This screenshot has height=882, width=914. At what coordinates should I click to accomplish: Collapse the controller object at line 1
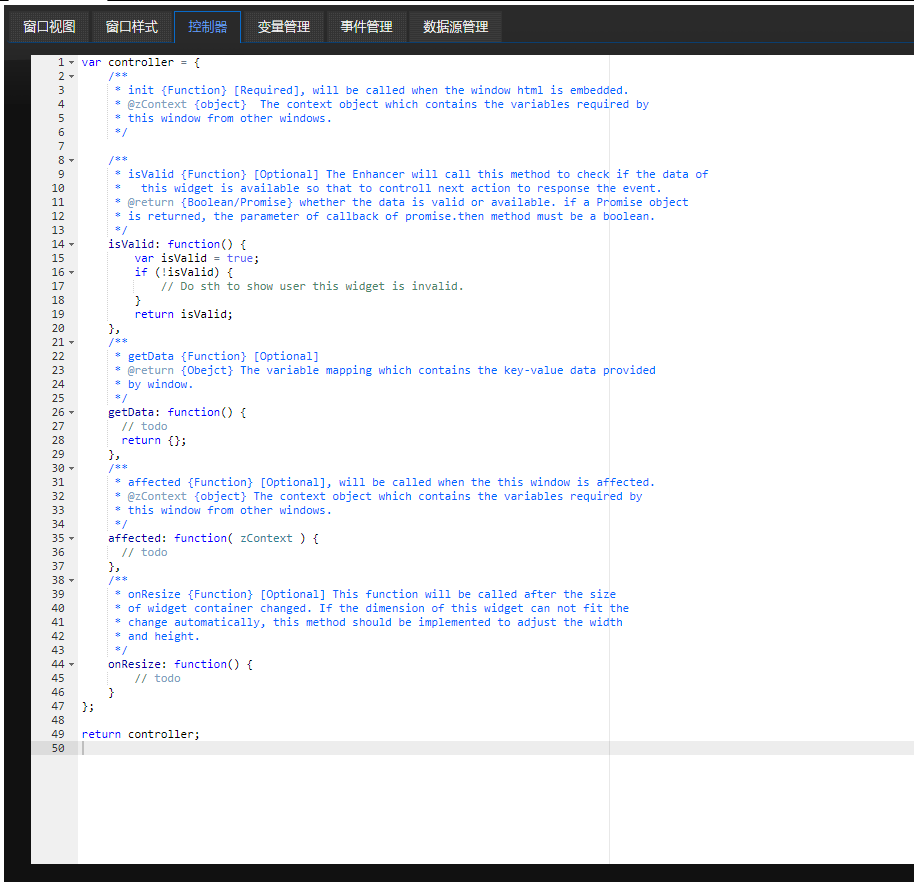[x=72, y=62]
